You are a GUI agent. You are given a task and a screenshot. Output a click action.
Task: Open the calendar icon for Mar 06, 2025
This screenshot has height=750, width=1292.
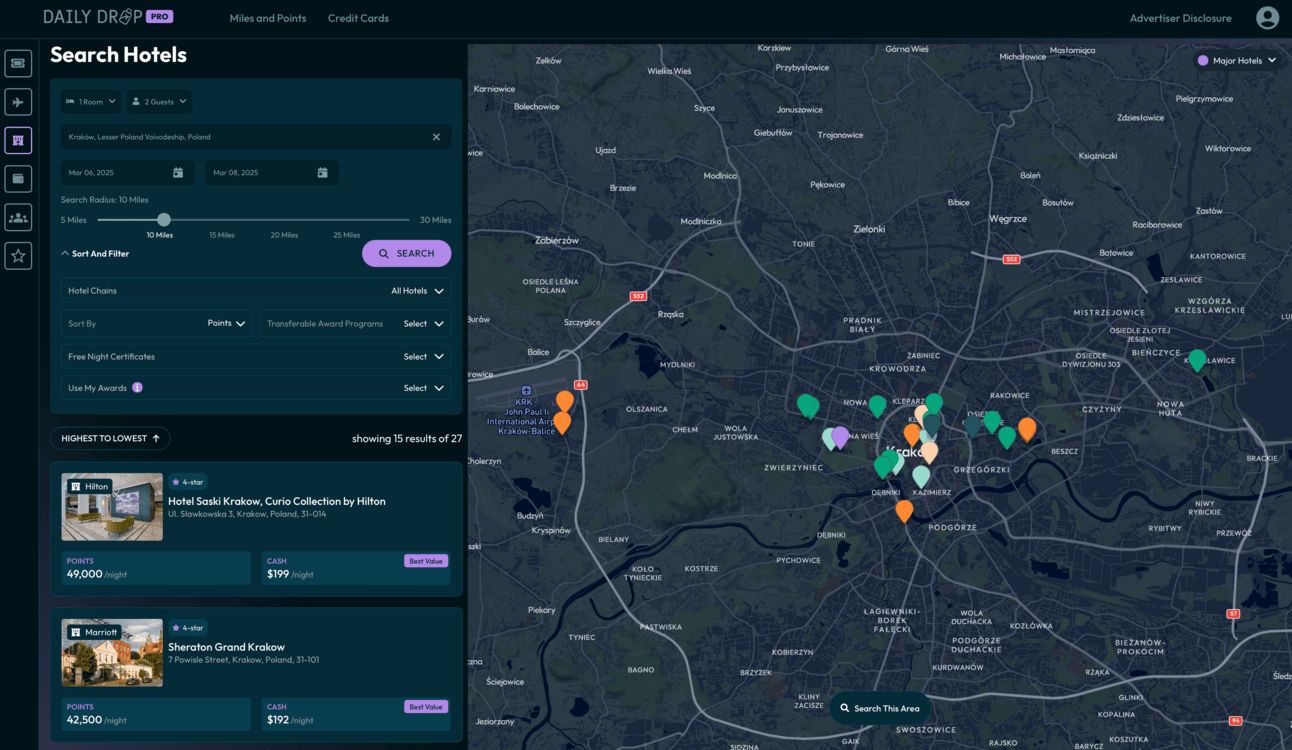point(178,173)
